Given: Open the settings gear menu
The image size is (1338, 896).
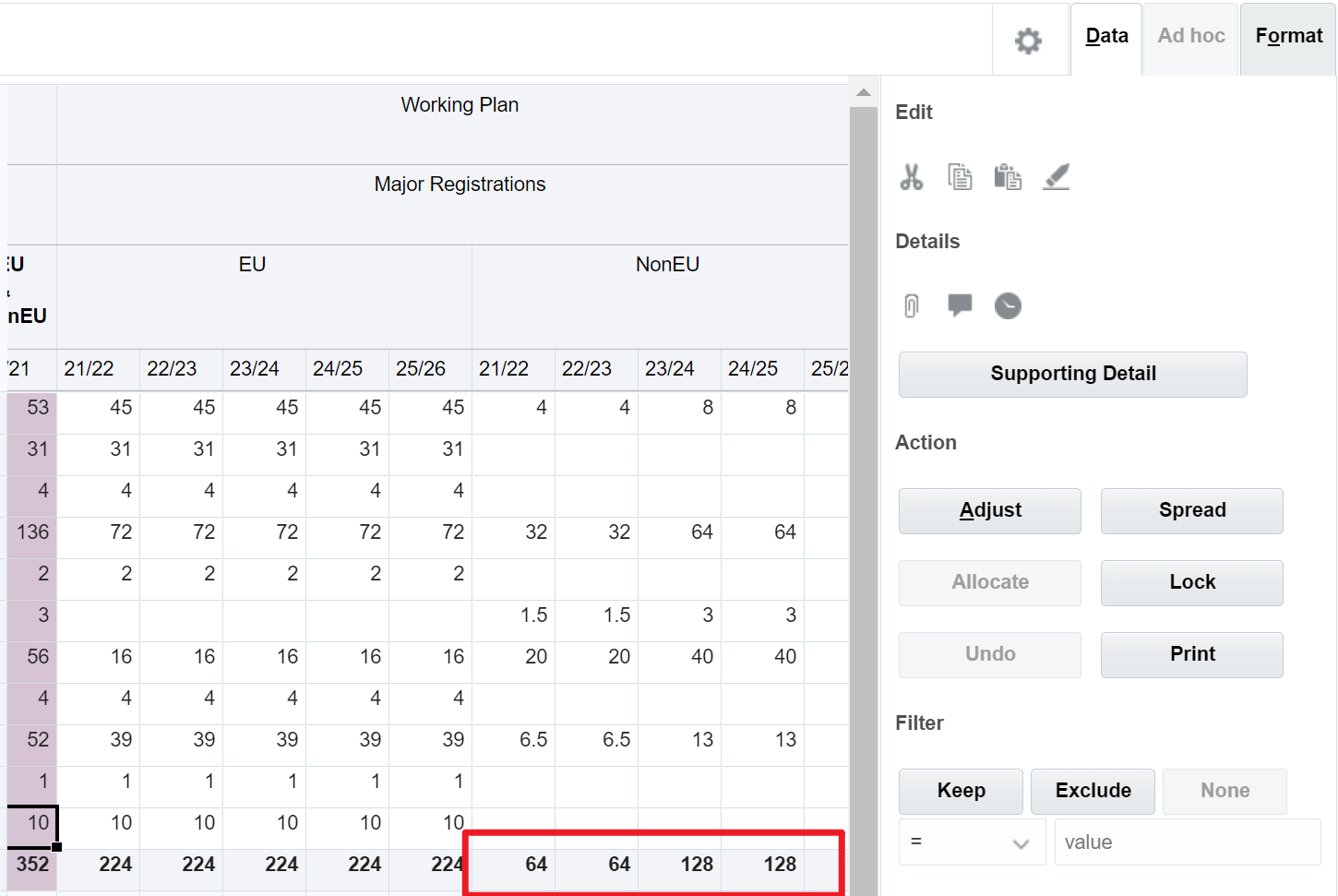Looking at the screenshot, I should point(1028,41).
